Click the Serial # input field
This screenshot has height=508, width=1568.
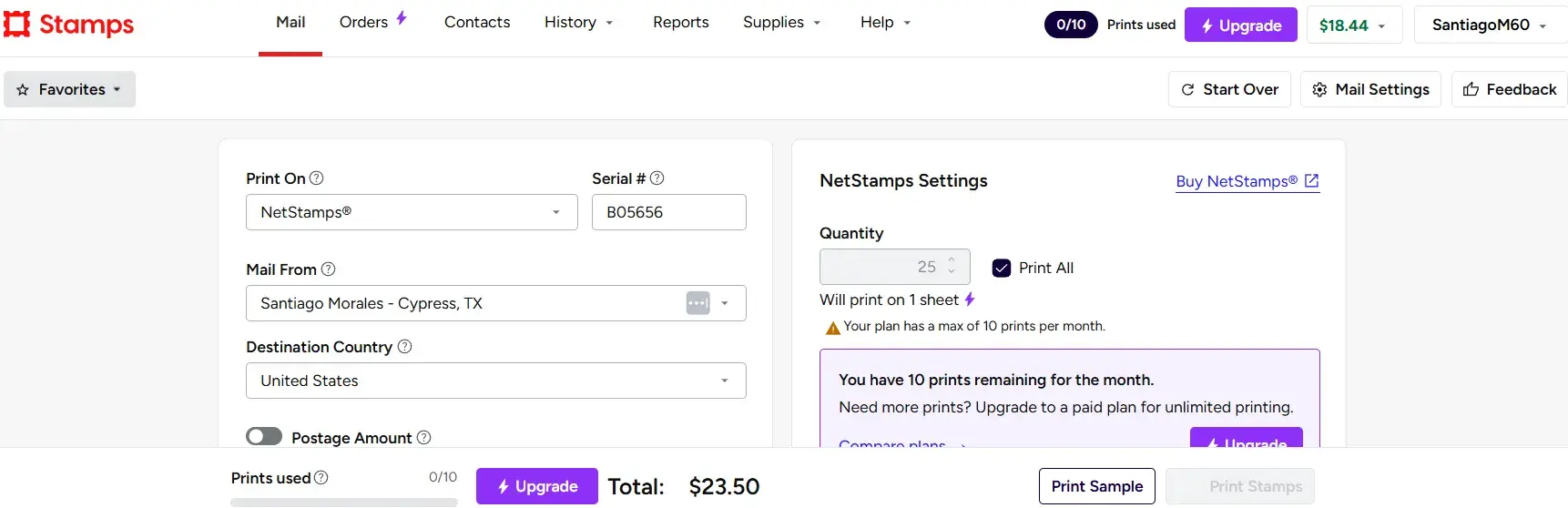[x=668, y=212]
